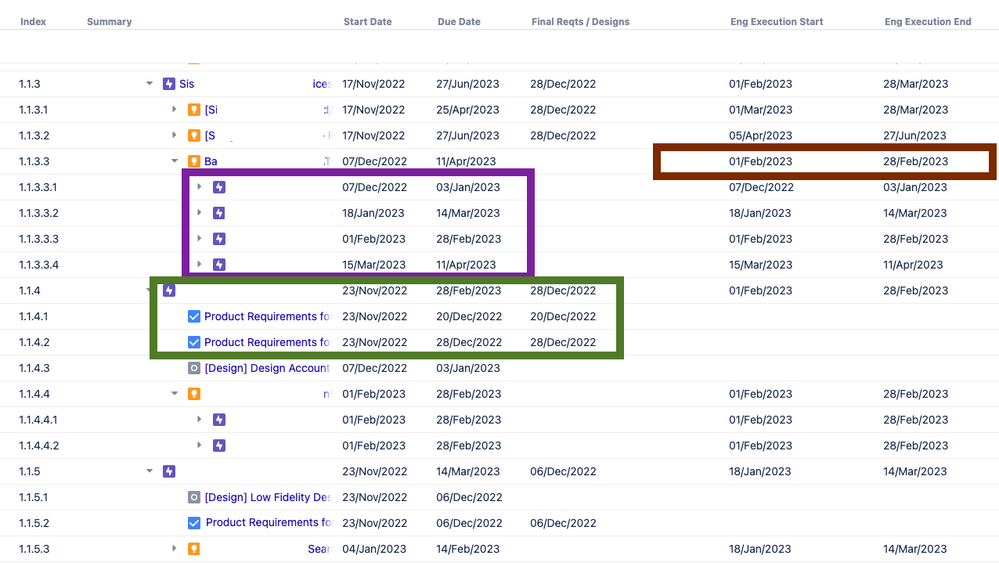This screenshot has height=563, width=999.
Task: Open 'Product Requirements' link in row 1.1.4.2
Action: coord(267,343)
